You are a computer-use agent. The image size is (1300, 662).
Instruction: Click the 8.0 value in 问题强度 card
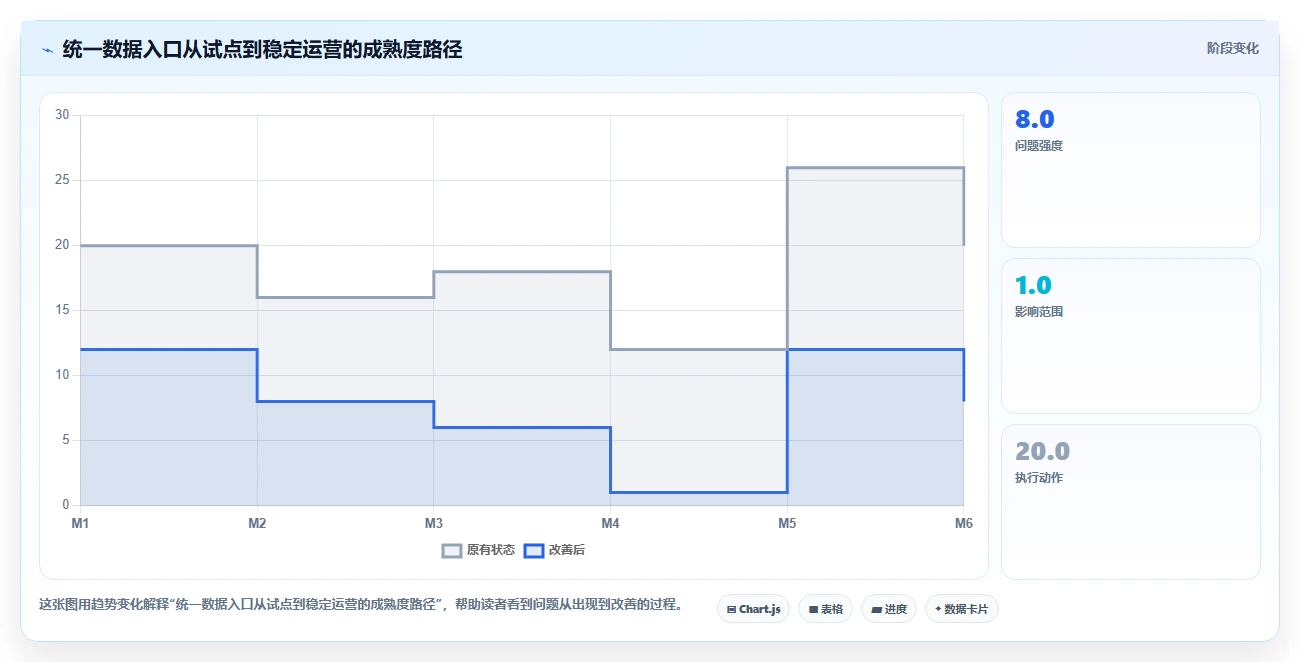pos(1034,119)
